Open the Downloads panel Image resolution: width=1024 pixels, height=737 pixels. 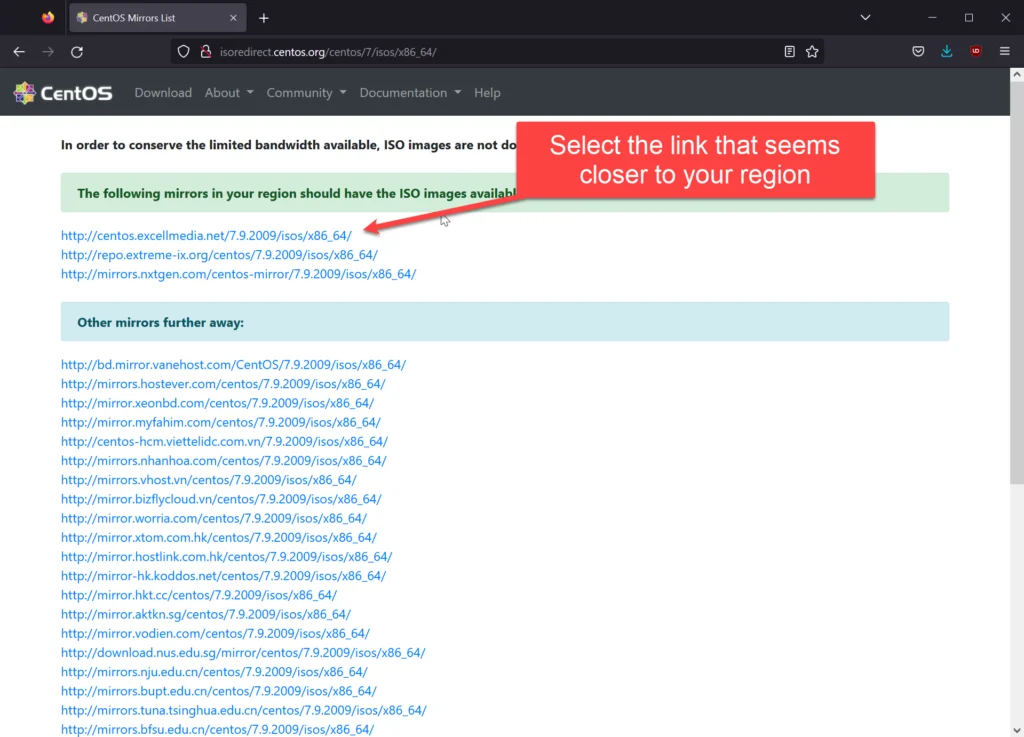pos(946,51)
